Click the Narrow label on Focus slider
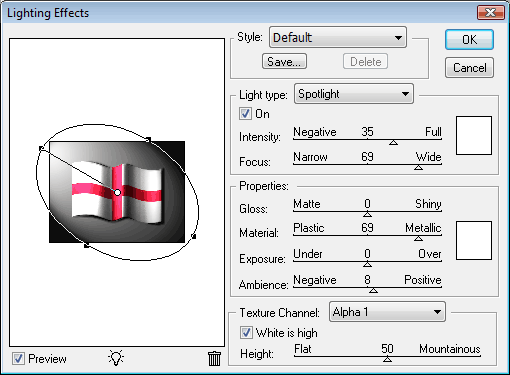Screen dimensions: 510x375 pos(310,157)
